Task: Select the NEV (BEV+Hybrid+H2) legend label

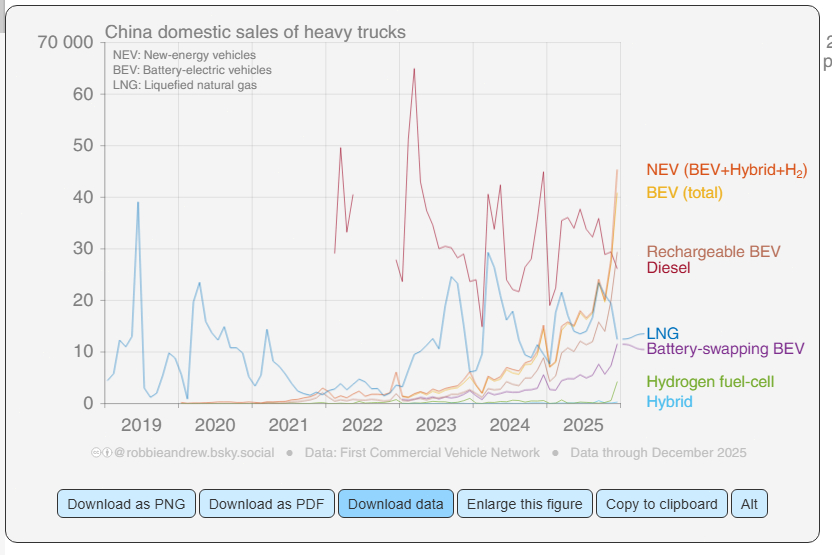Action: click(726, 170)
